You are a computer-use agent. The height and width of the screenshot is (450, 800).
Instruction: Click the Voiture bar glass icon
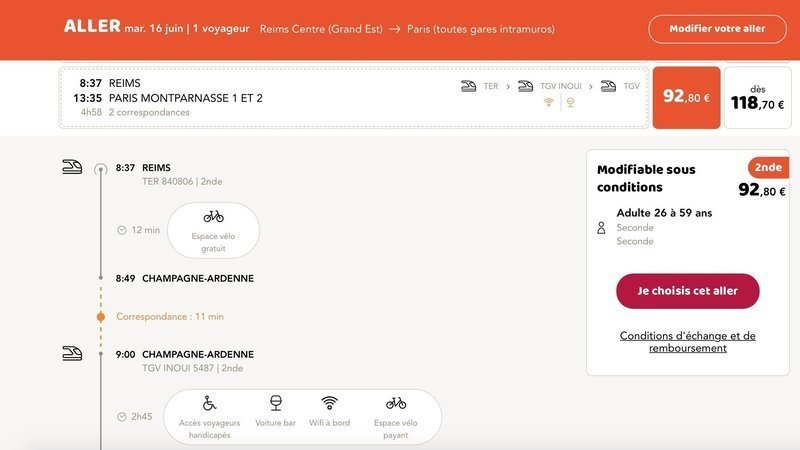[275, 403]
